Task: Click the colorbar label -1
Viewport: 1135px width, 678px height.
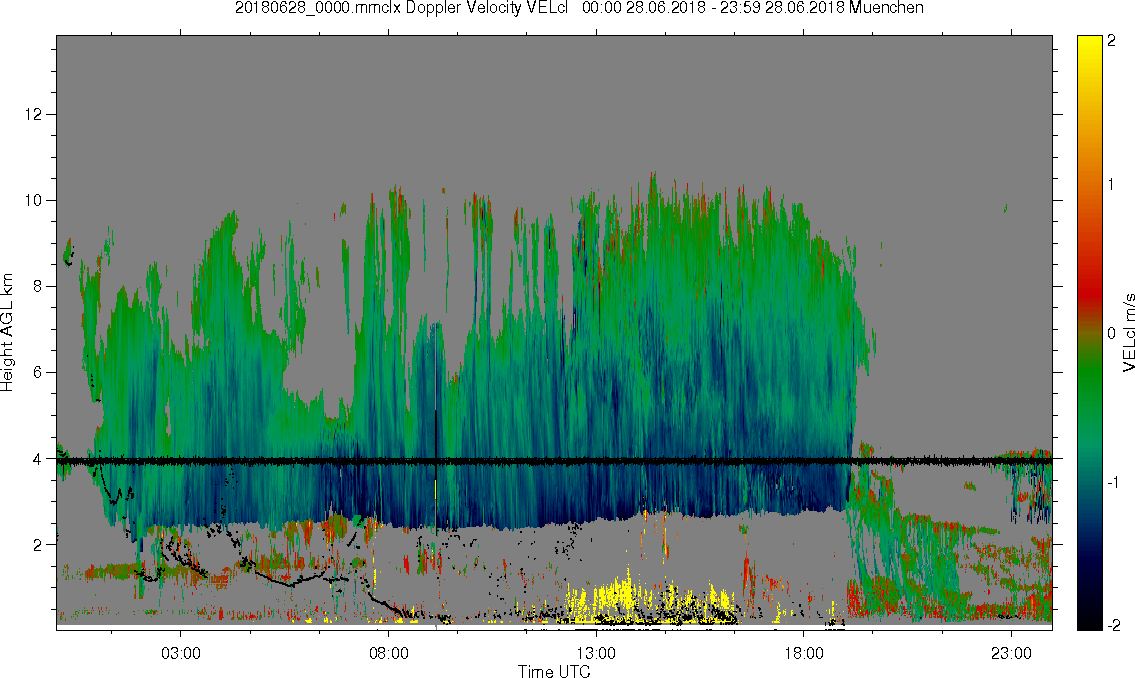Action: tap(1114, 482)
